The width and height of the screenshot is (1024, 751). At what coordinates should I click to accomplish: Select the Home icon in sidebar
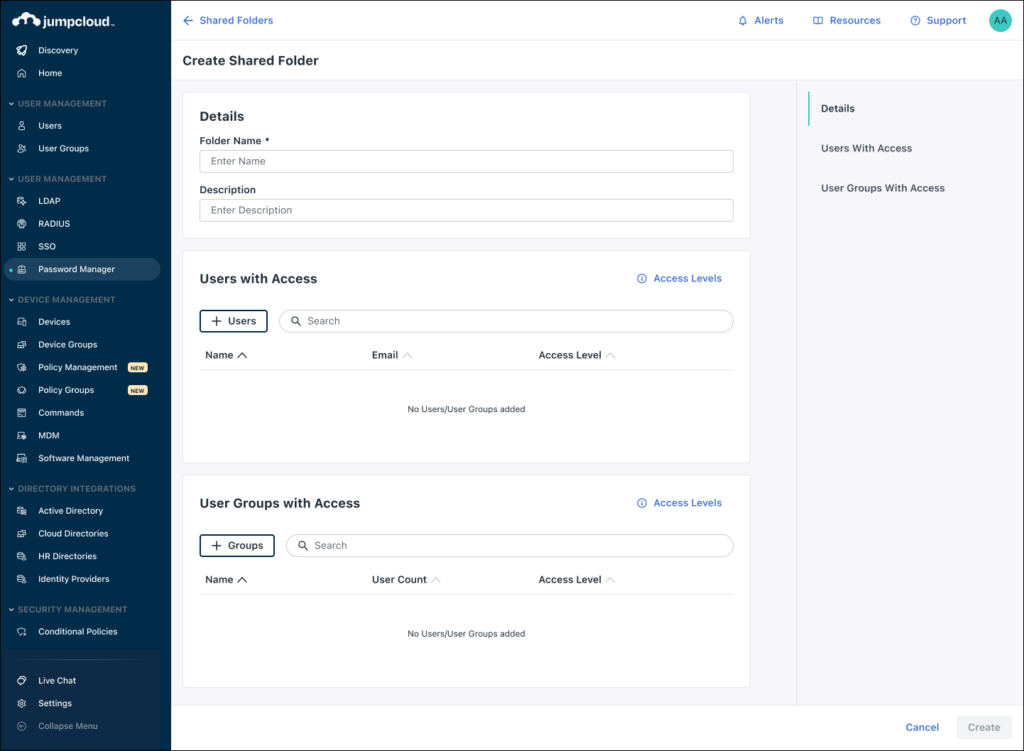click(22, 73)
